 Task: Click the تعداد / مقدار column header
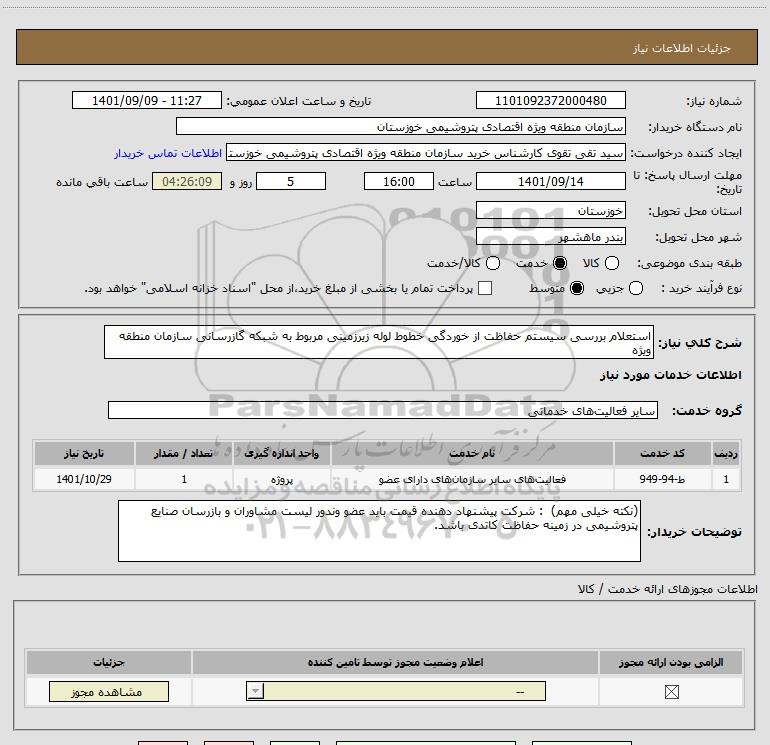[184, 453]
